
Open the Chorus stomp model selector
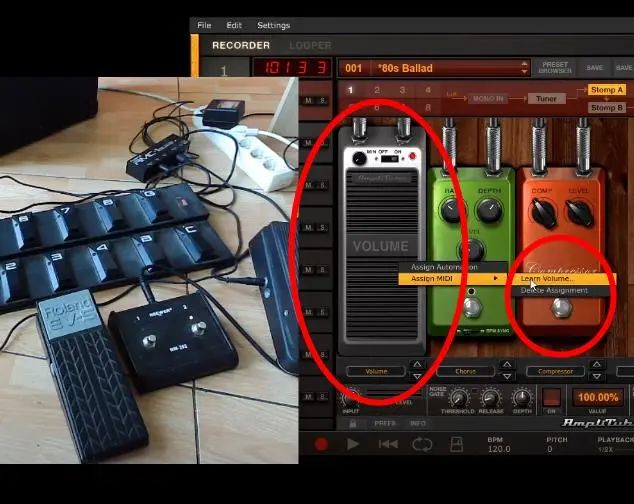pyautogui.click(x=465, y=371)
